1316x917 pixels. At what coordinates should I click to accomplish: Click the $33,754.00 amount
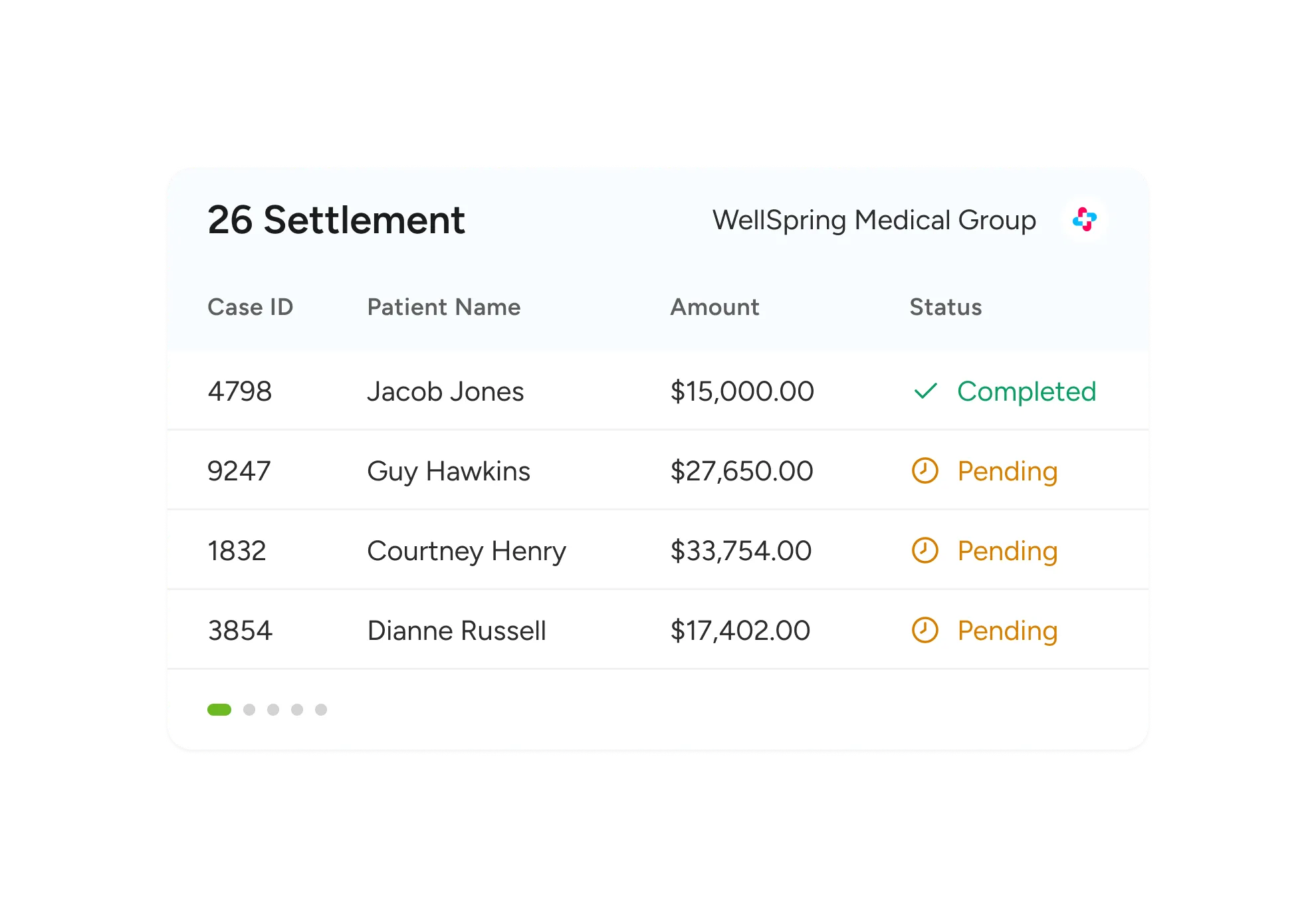(x=741, y=551)
